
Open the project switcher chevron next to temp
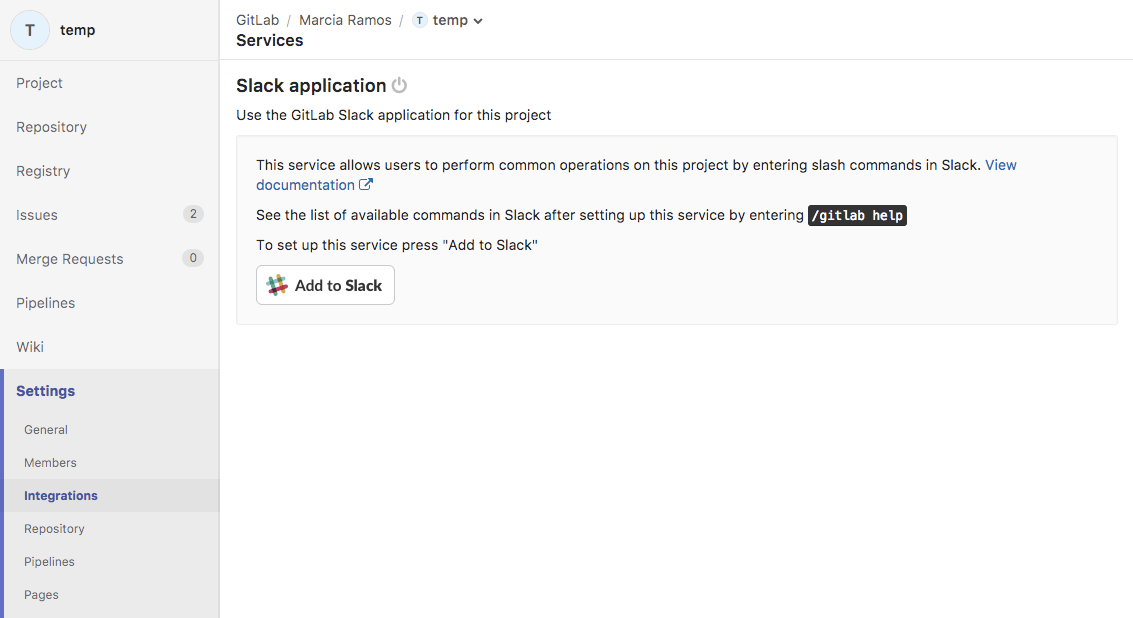pos(477,19)
